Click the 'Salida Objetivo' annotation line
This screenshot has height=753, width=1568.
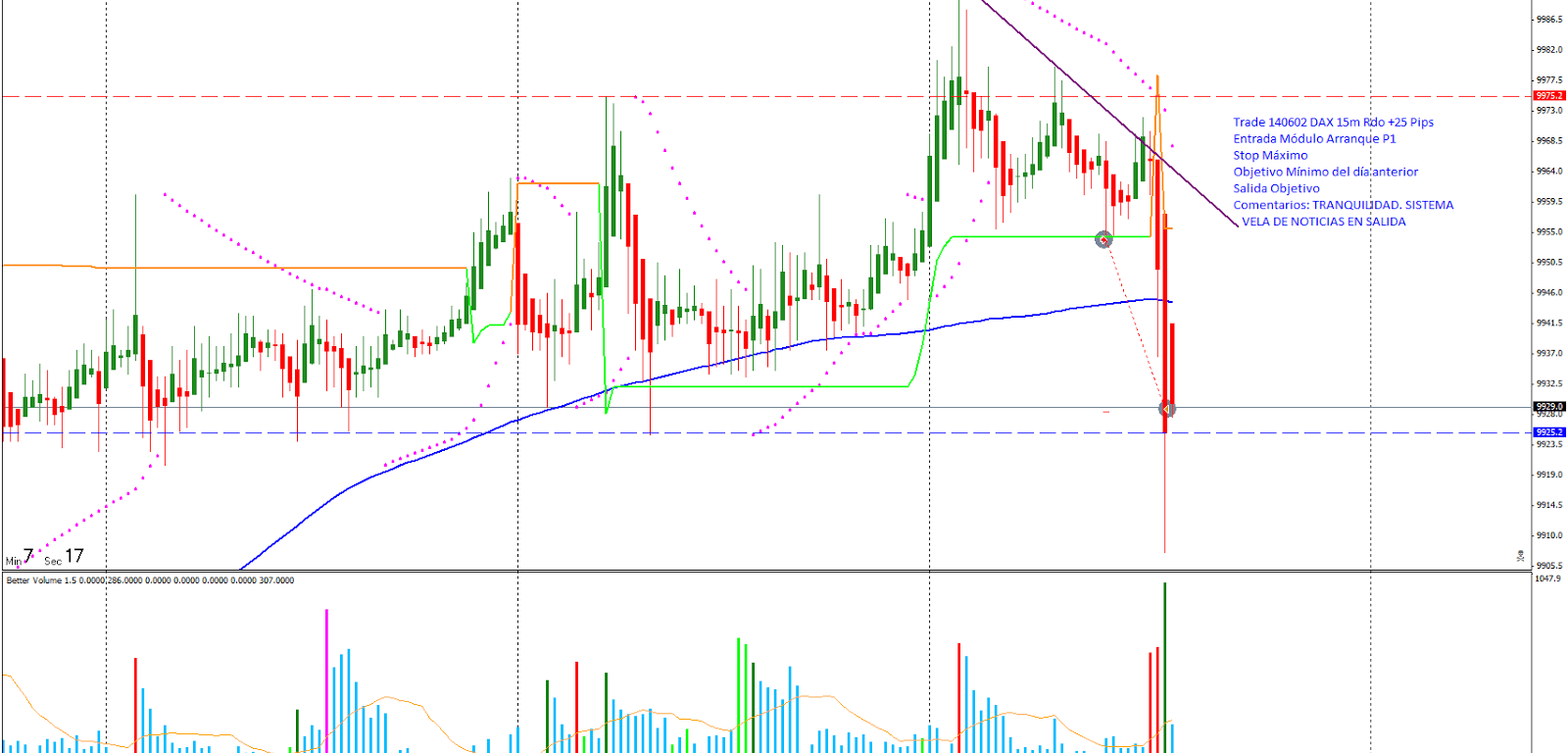[x=1275, y=189]
